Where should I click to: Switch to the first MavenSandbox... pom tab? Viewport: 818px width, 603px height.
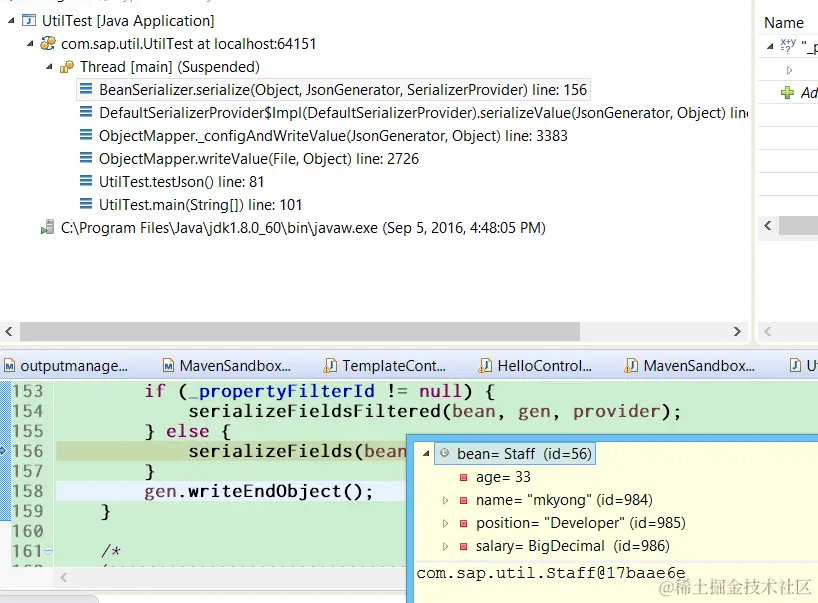227,366
